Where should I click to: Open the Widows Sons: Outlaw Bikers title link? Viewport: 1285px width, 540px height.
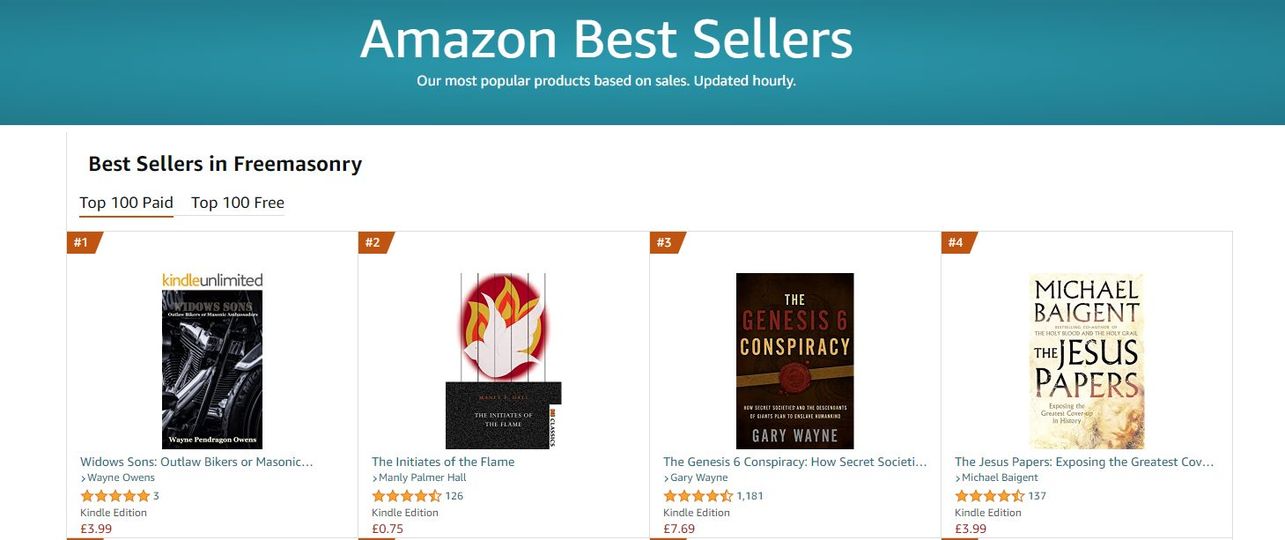[197, 462]
